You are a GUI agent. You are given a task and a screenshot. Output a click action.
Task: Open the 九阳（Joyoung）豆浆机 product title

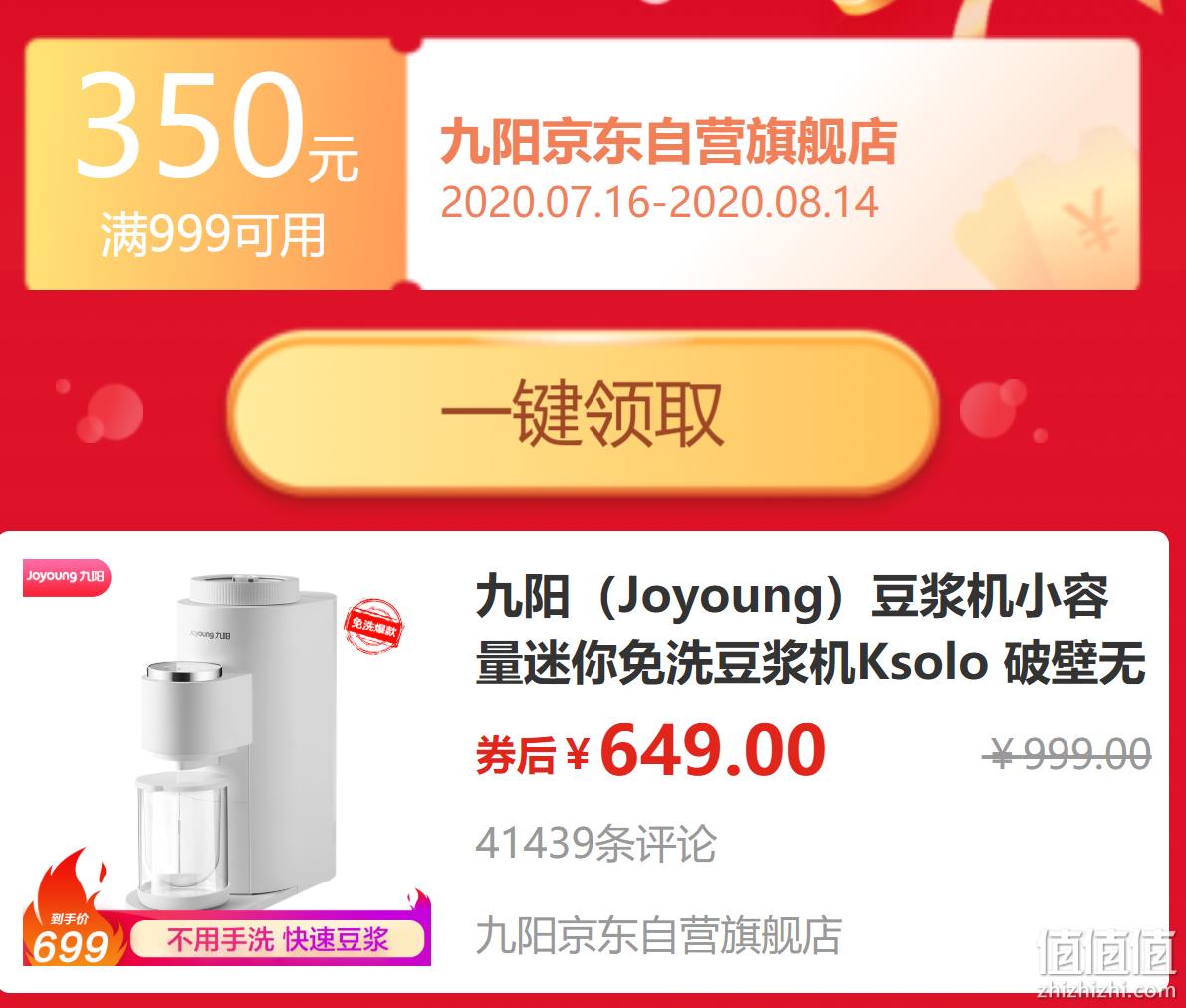pos(810,630)
